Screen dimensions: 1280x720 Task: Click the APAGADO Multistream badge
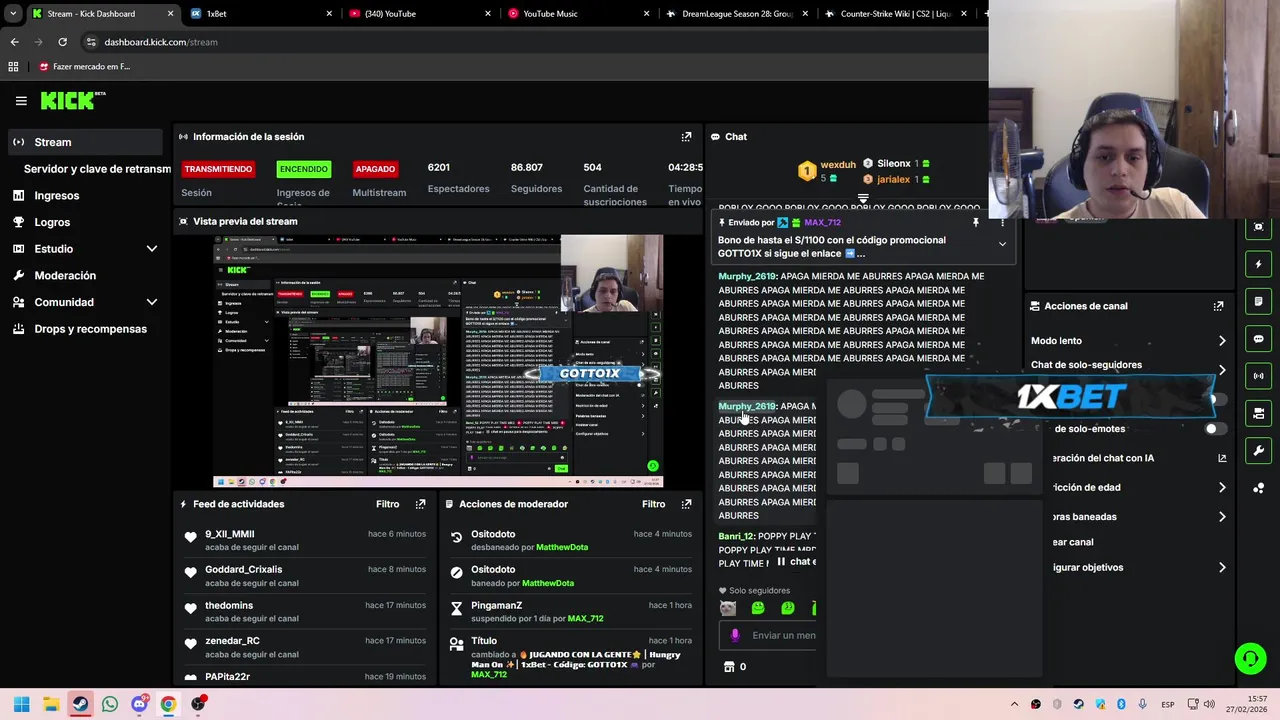[x=375, y=169]
